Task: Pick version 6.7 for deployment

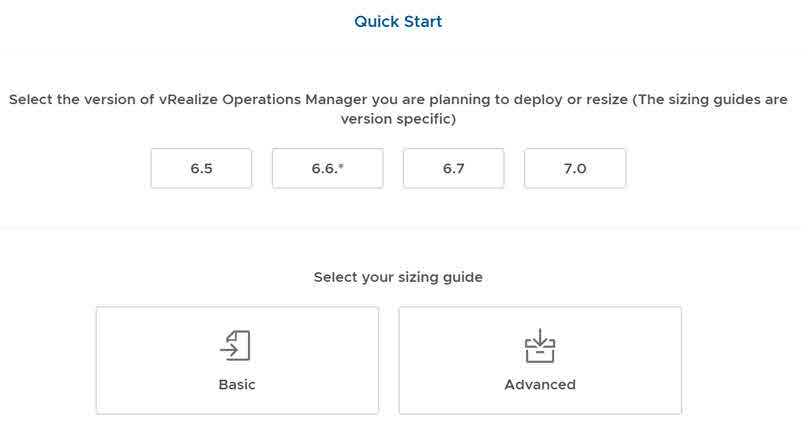Action: (454, 169)
